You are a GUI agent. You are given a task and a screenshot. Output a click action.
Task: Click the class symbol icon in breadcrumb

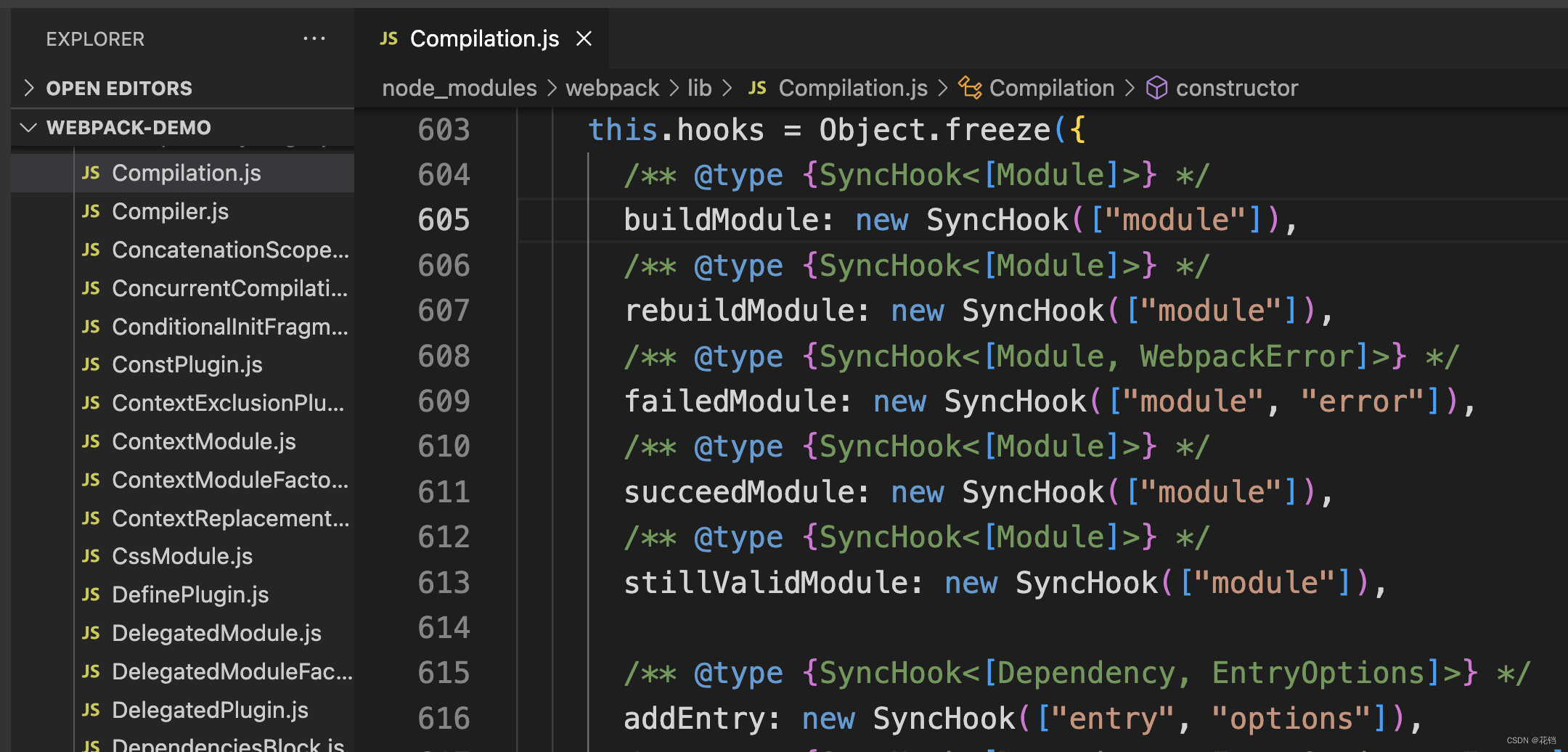coord(970,88)
